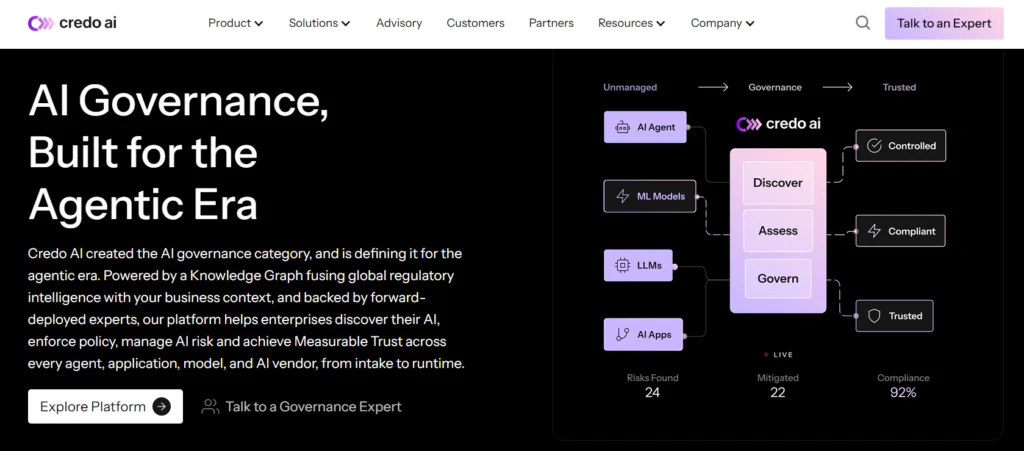Click the Mitigated value 22
1024x451 pixels.
pyautogui.click(x=777, y=392)
